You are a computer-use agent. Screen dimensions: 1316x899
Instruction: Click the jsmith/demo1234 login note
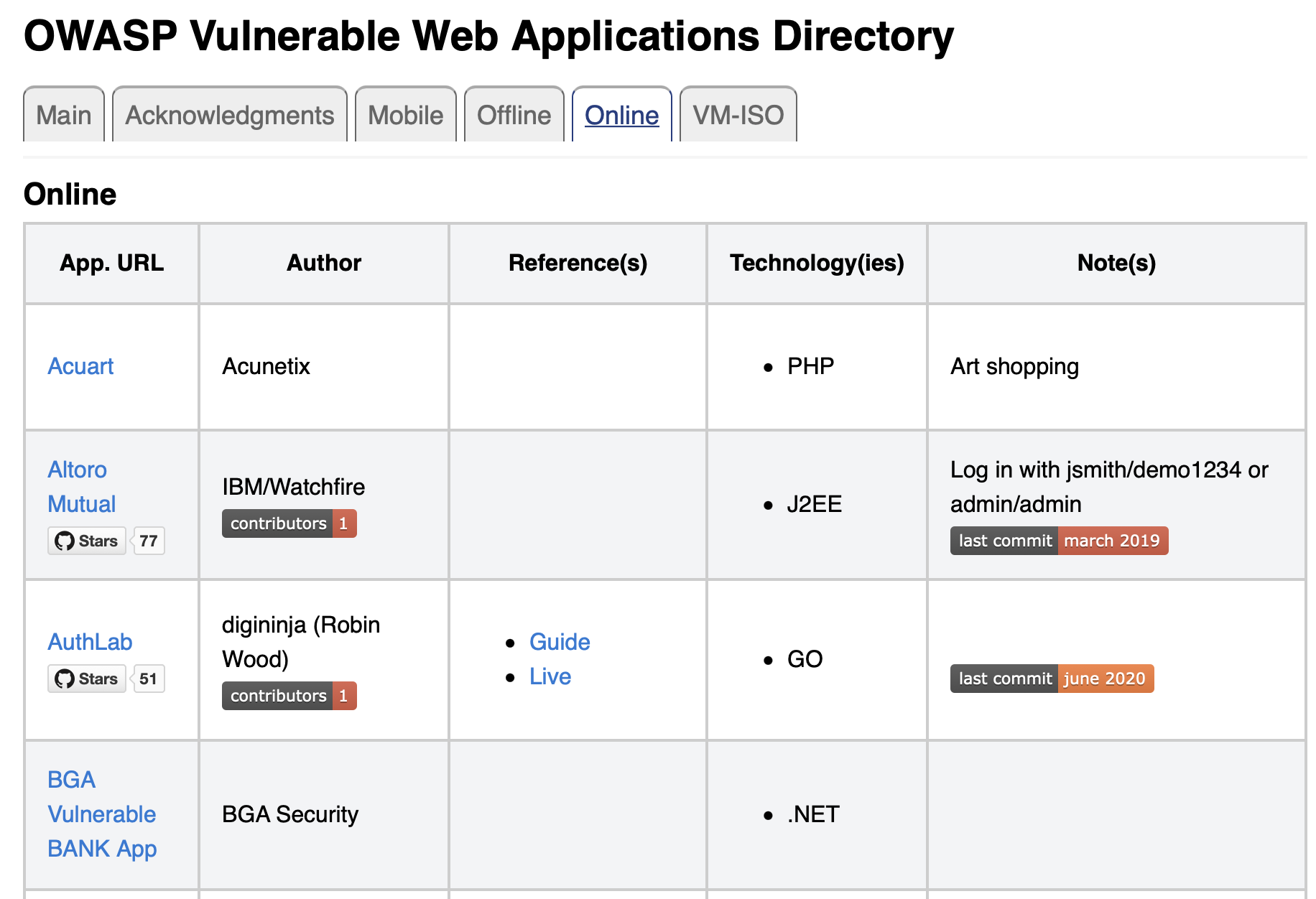pyautogui.click(x=1110, y=487)
